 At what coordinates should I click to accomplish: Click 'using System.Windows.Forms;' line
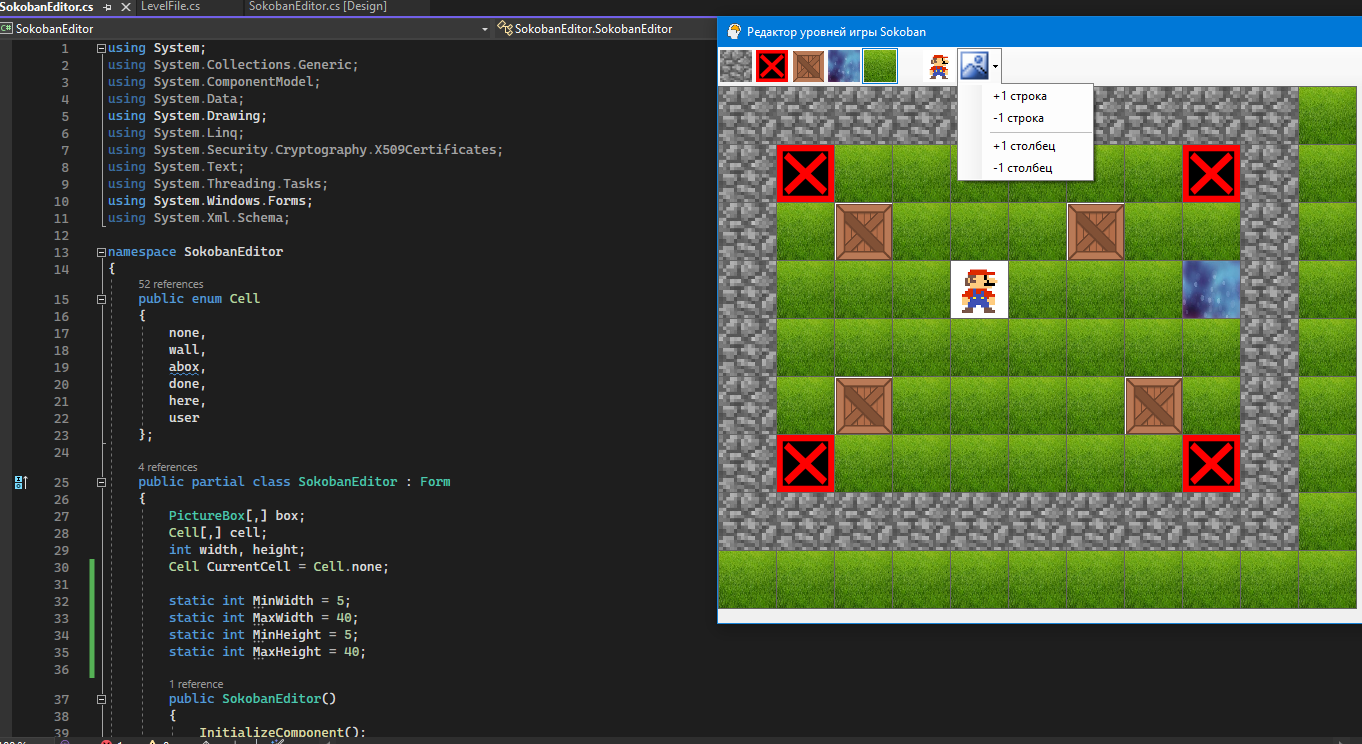[x=210, y=201]
